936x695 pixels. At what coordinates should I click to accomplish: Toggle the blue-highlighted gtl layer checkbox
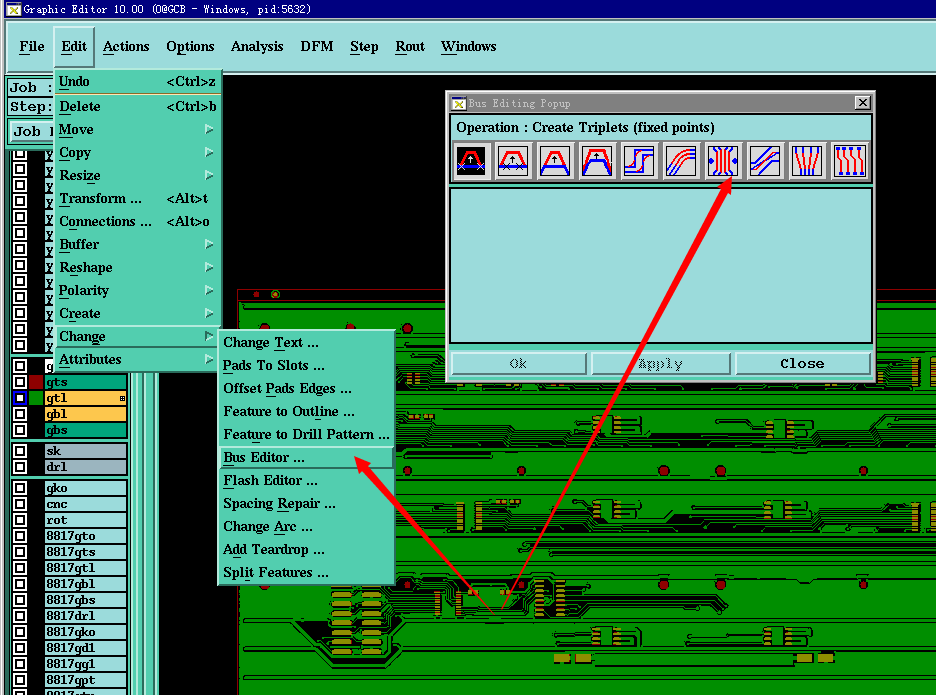[20, 398]
